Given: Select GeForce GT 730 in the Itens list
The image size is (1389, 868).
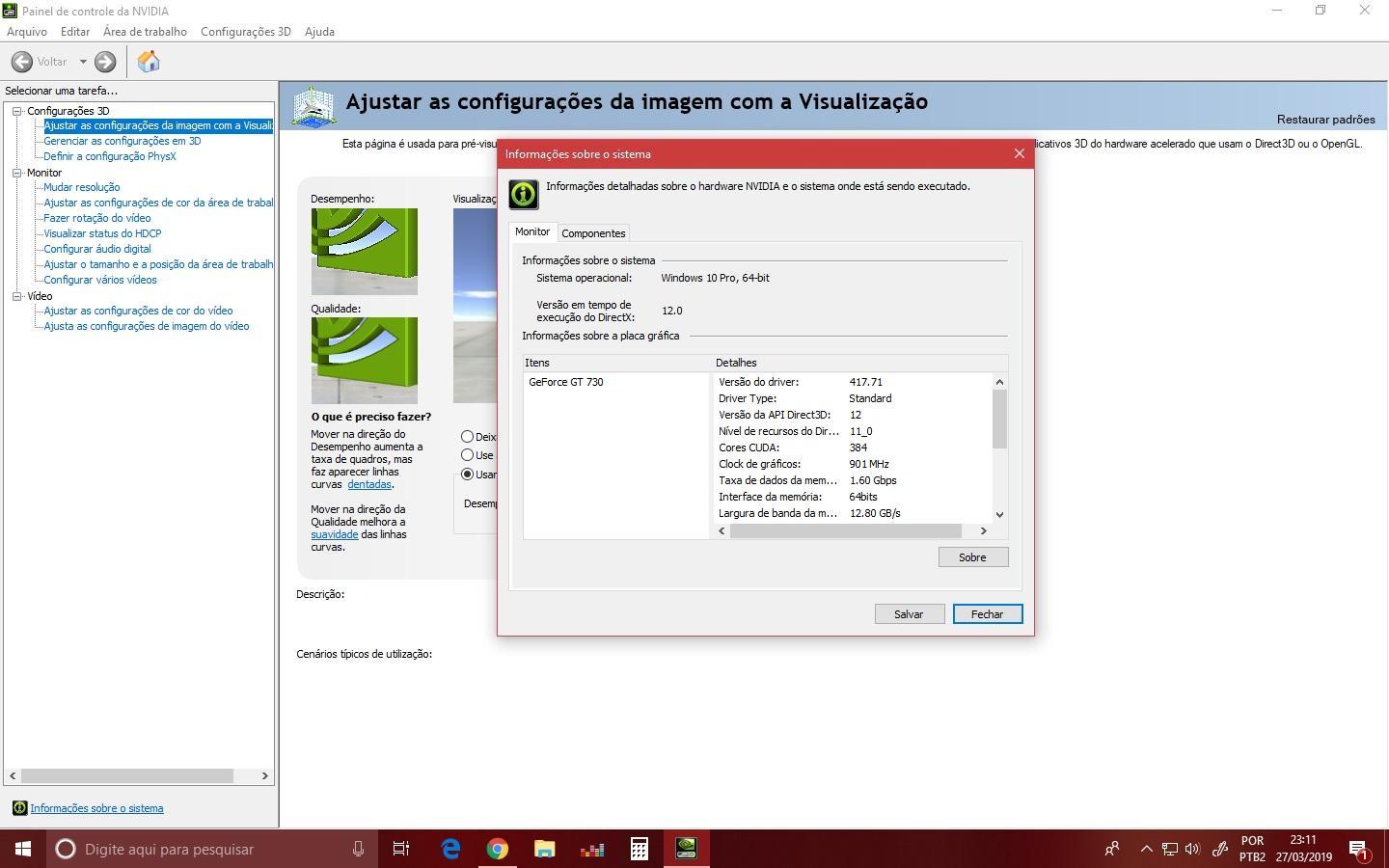Looking at the screenshot, I should [x=565, y=382].
